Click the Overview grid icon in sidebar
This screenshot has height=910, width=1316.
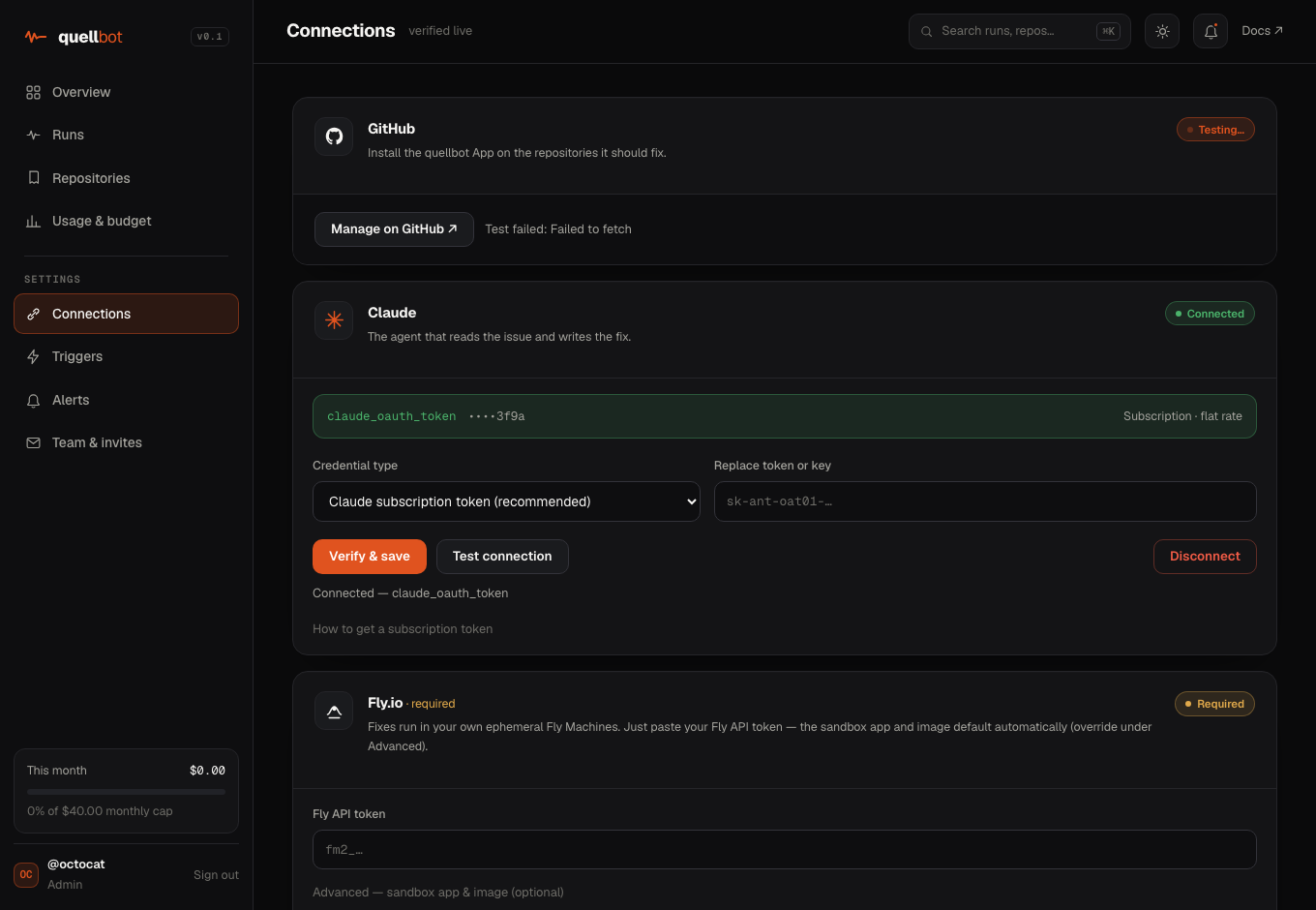pos(33,92)
